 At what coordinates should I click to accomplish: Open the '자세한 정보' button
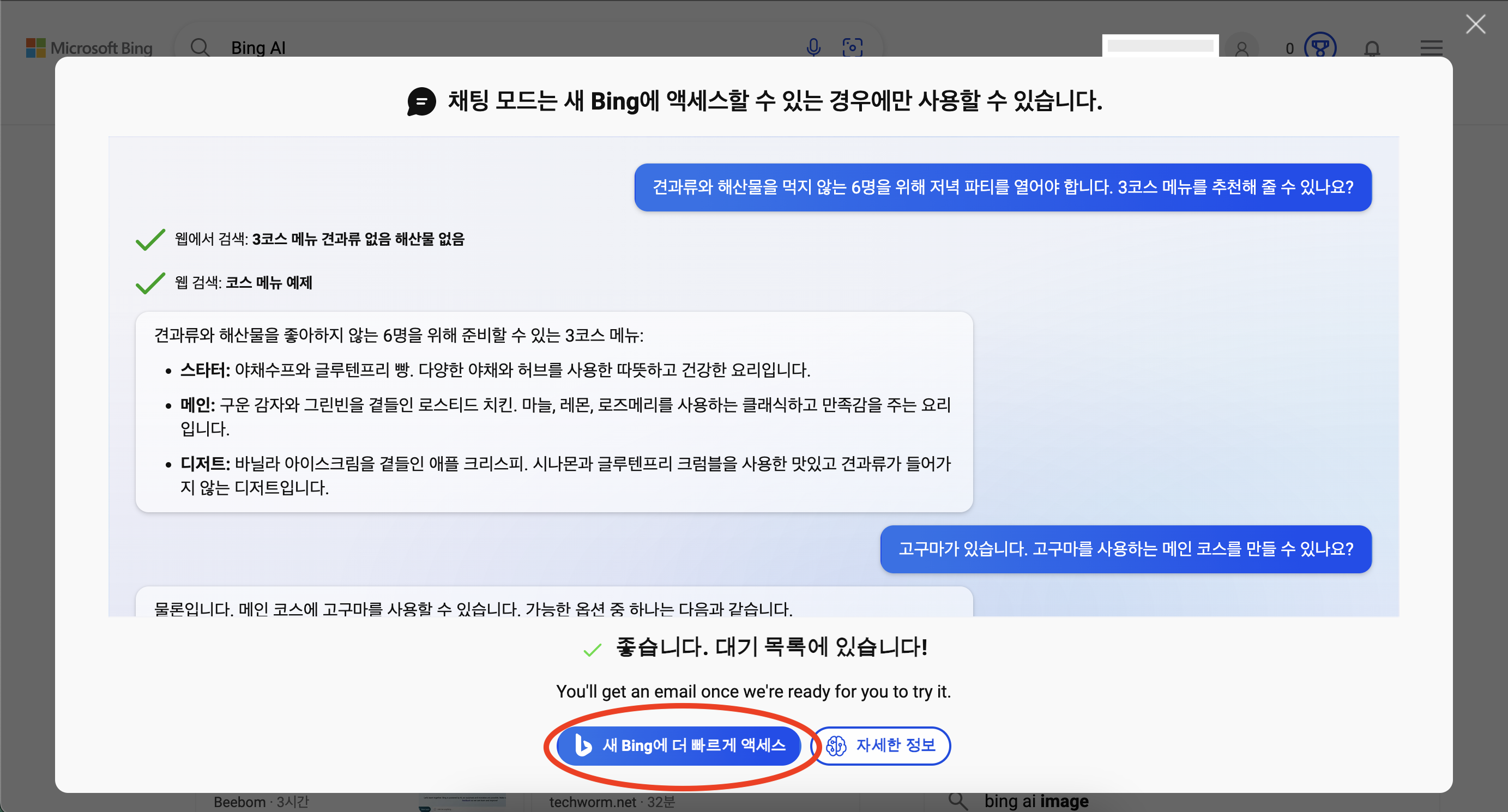pos(882,746)
